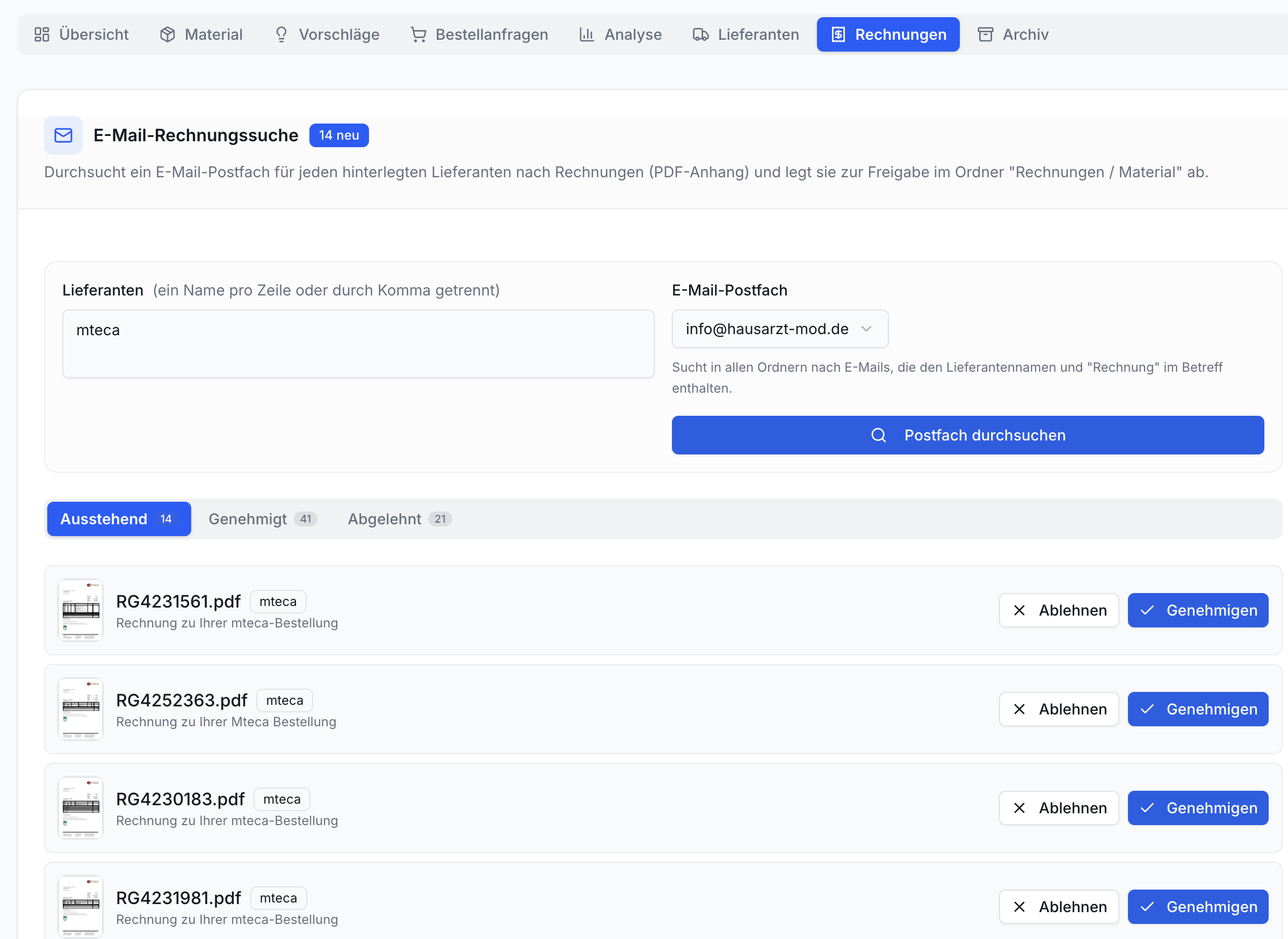Click the subject 'Rechnung zu Ihrer Mteca Bestellung'
Screen dimensions: 1288x939
click(226, 722)
